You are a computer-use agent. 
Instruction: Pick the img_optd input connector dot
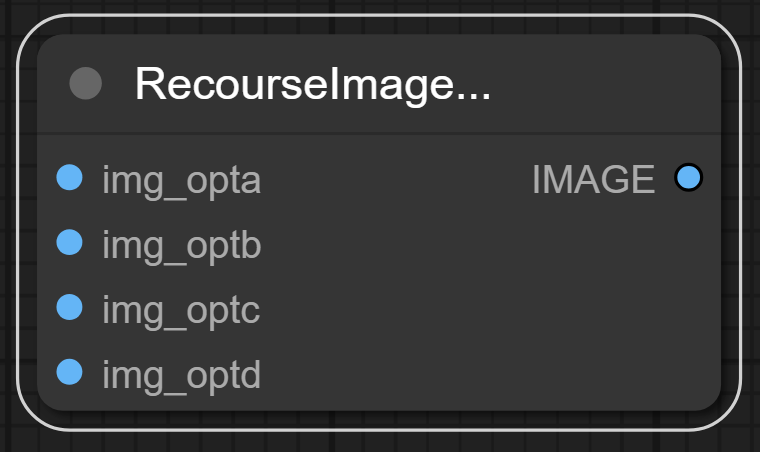pyautogui.click(x=69, y=373)
